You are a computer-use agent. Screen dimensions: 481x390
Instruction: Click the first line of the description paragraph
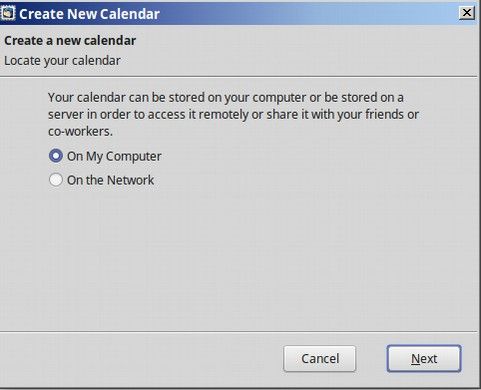pos(226,98)
